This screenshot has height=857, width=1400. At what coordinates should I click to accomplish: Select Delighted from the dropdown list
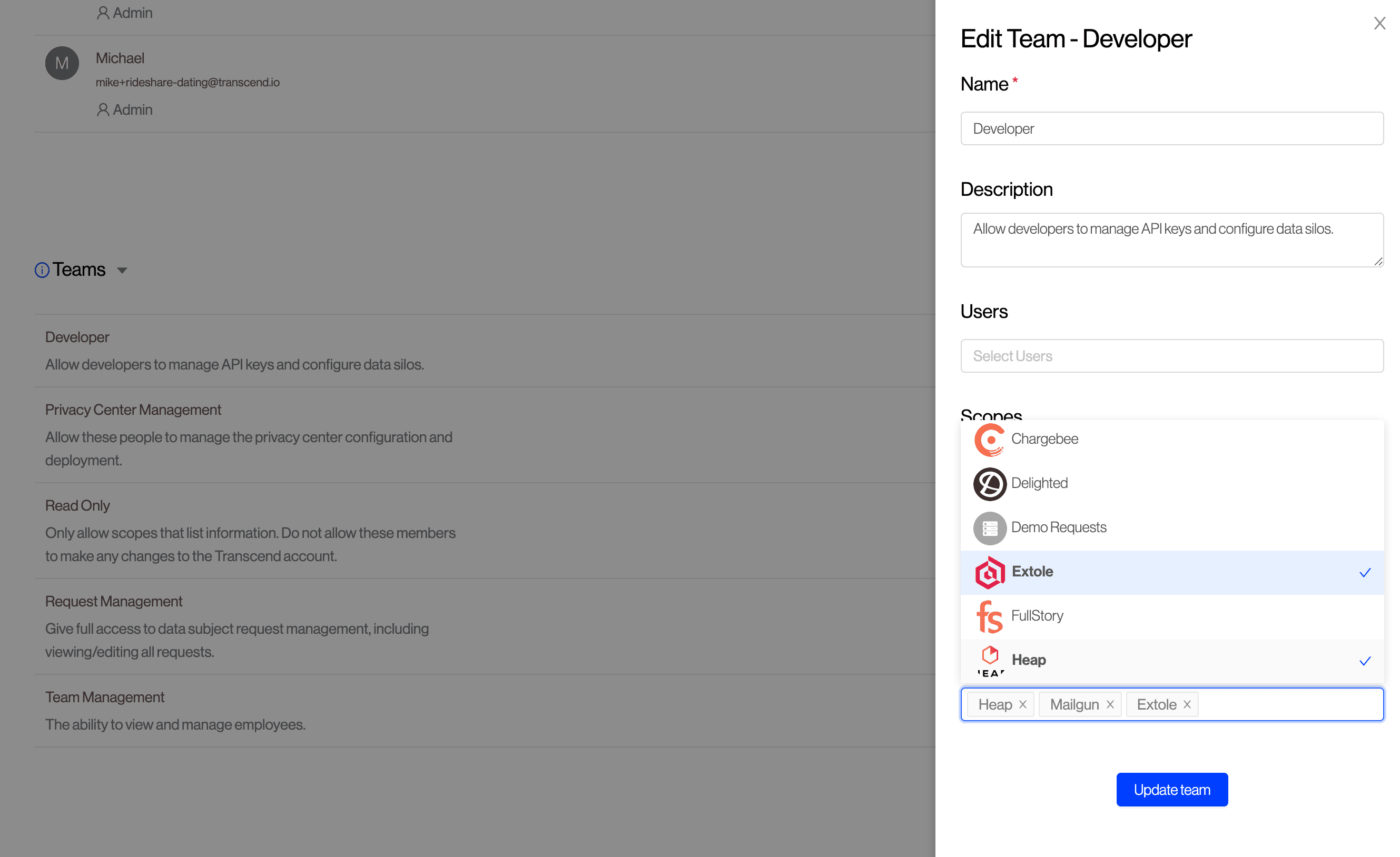pyautogui.click(x=1039, y=483)
